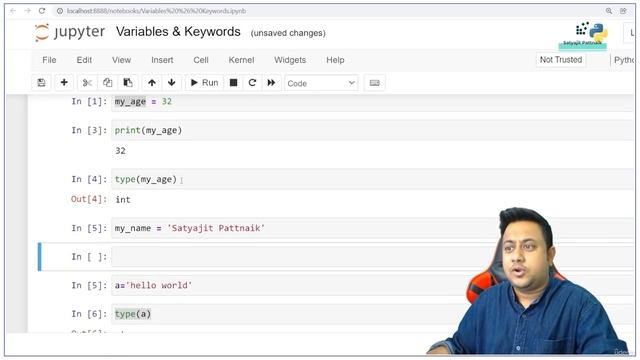This screenshot has height=360, width=640.
Task: Move selected cell up arrow
Action: tap(152, 83)
